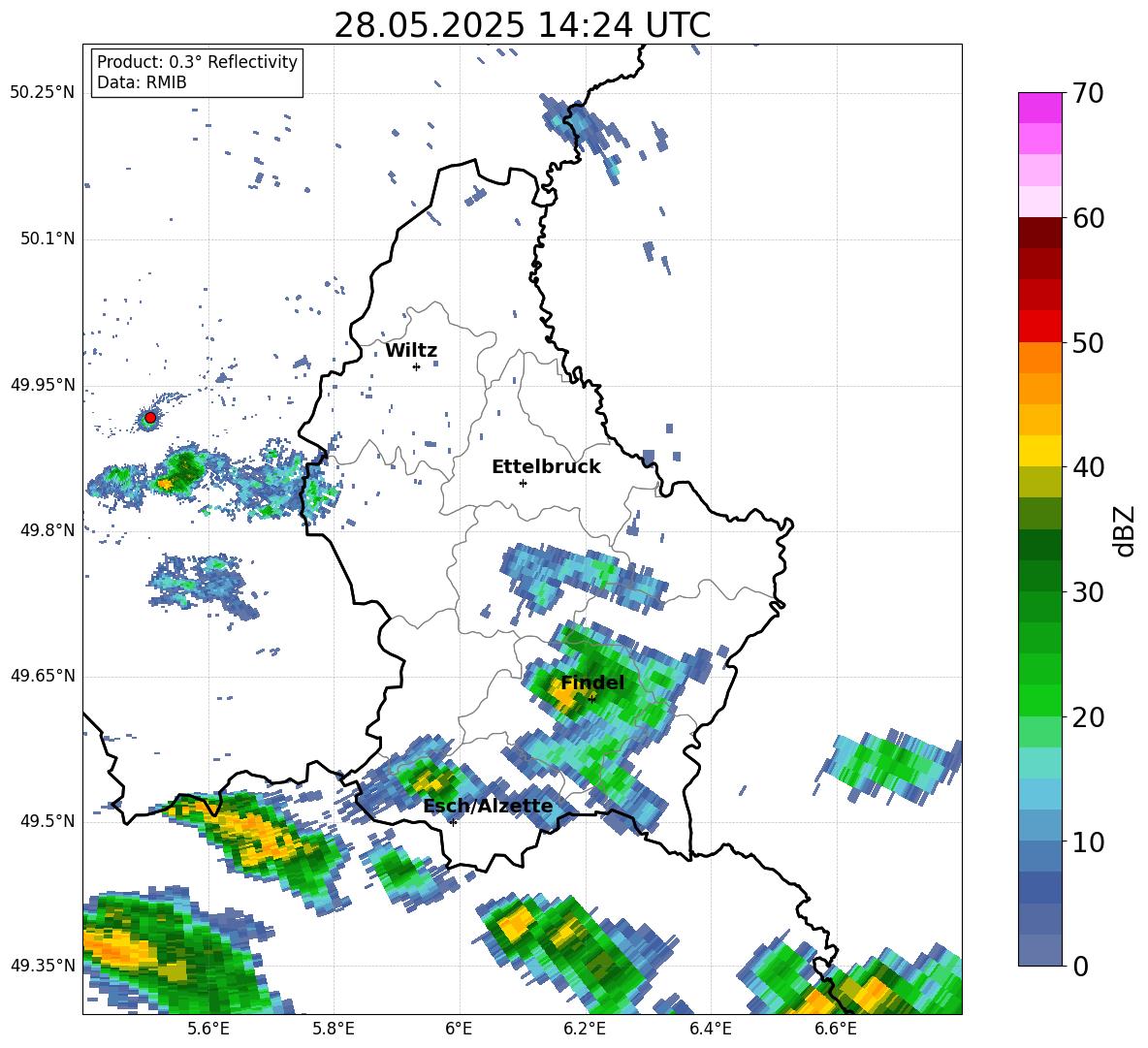Click the Findel station cross marker

(591, 699)
